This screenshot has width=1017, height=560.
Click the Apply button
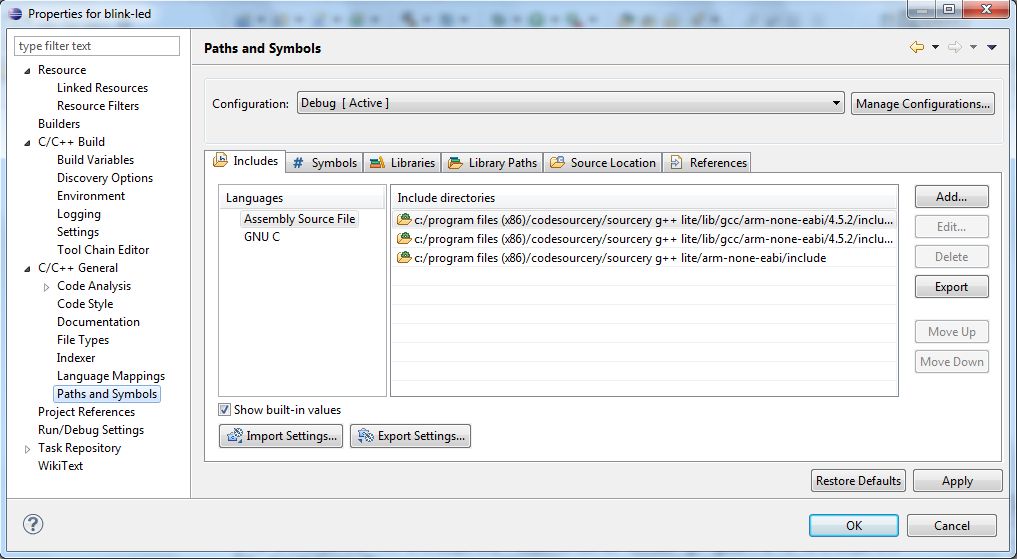point(957,481)
